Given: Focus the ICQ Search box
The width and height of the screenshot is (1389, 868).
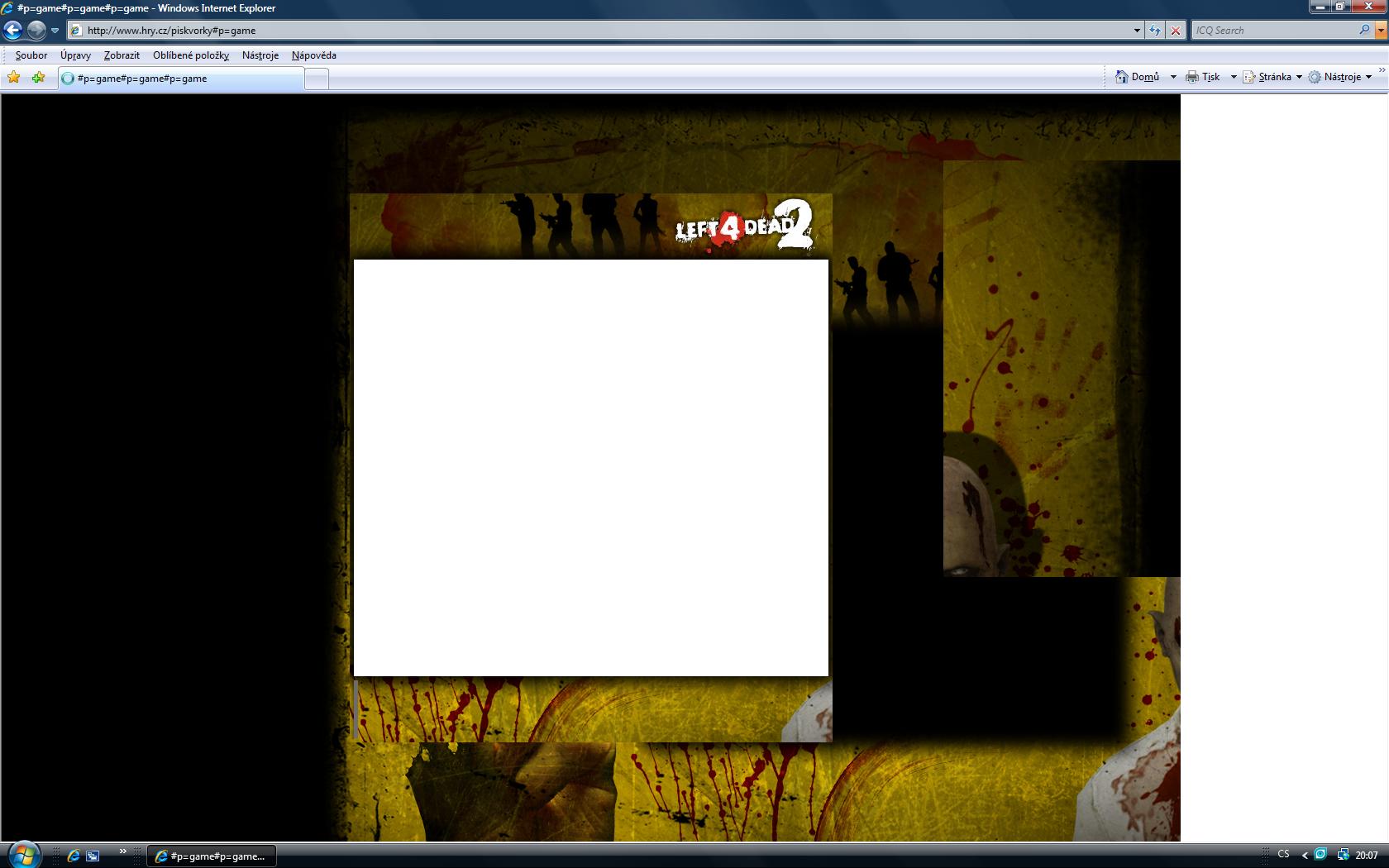Looking at the screenshot, I should (1273, 31).
